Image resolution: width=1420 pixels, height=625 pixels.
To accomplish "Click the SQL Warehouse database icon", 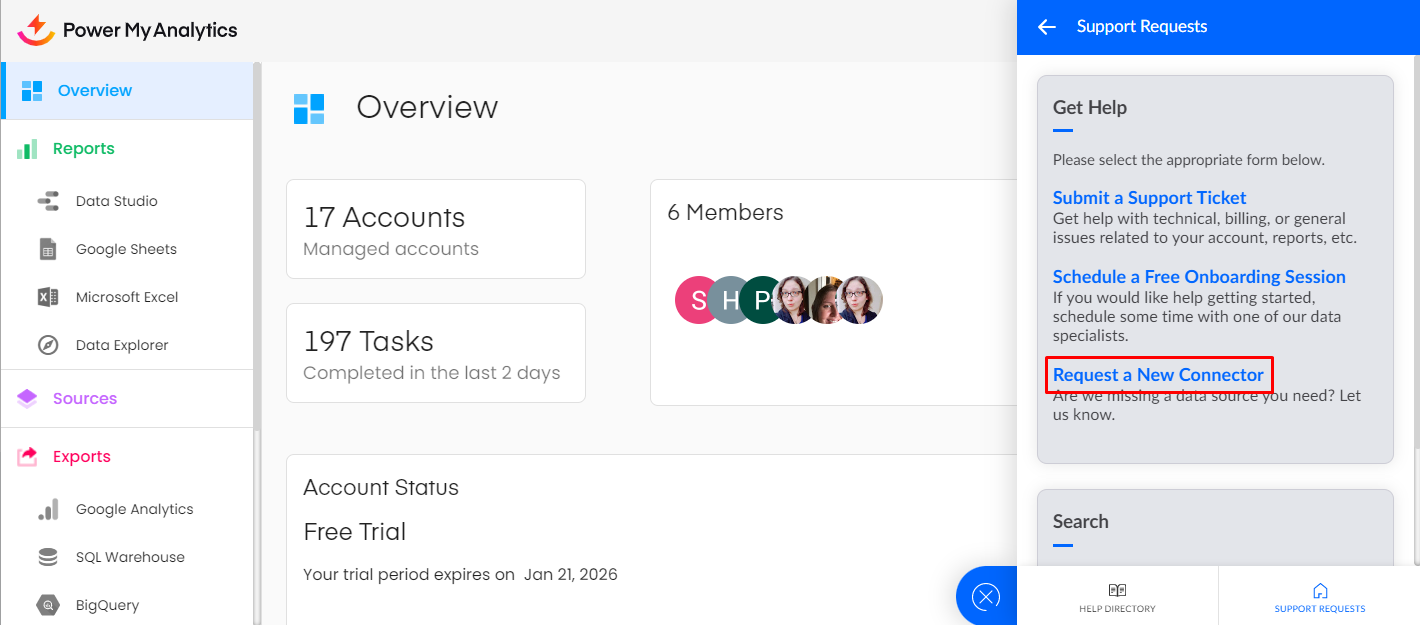I will pyautogui.click(x=48, y=557).
